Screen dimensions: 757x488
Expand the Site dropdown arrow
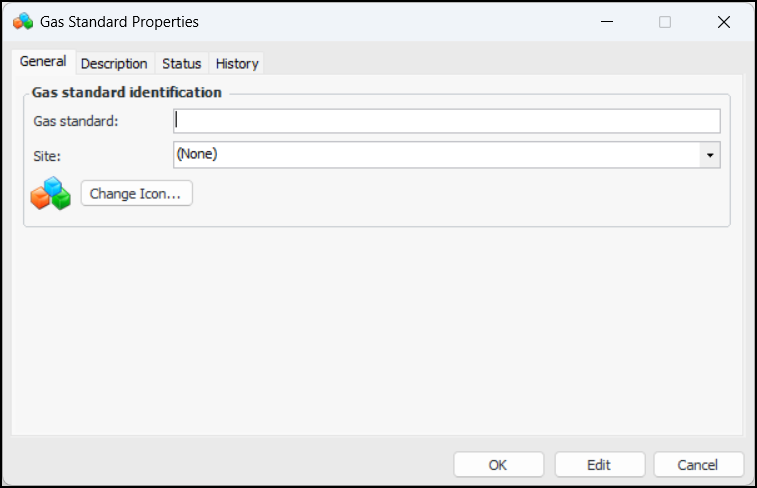[709, 155]
